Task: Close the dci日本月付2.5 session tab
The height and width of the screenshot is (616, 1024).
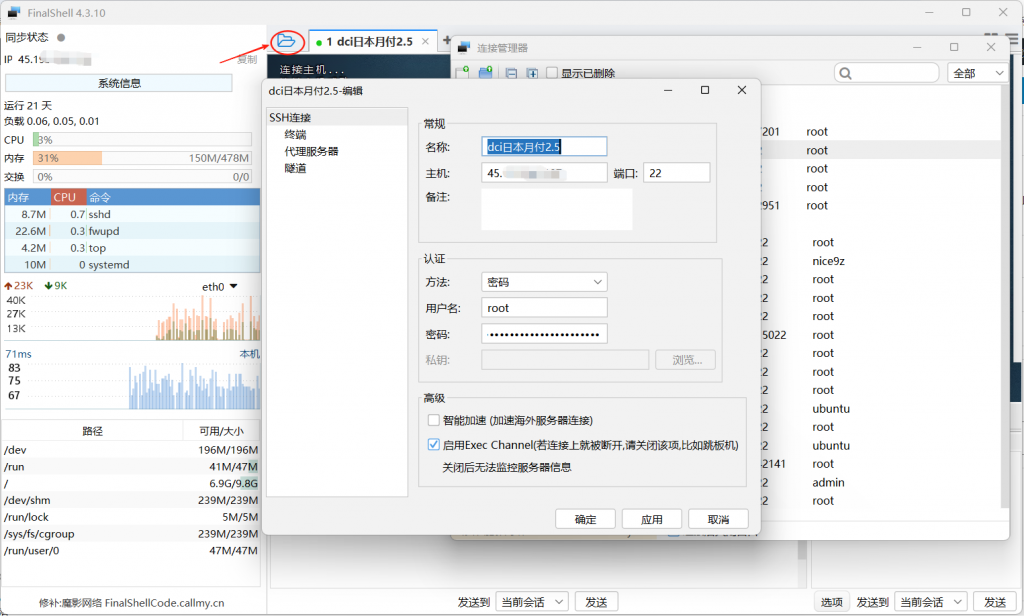Action: pos(425,42)
